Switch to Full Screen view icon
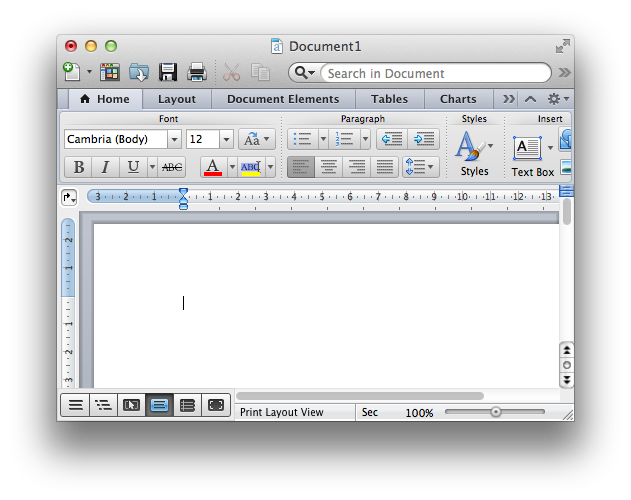The width and height of the screenshot is (631, 500). [216, 405]
